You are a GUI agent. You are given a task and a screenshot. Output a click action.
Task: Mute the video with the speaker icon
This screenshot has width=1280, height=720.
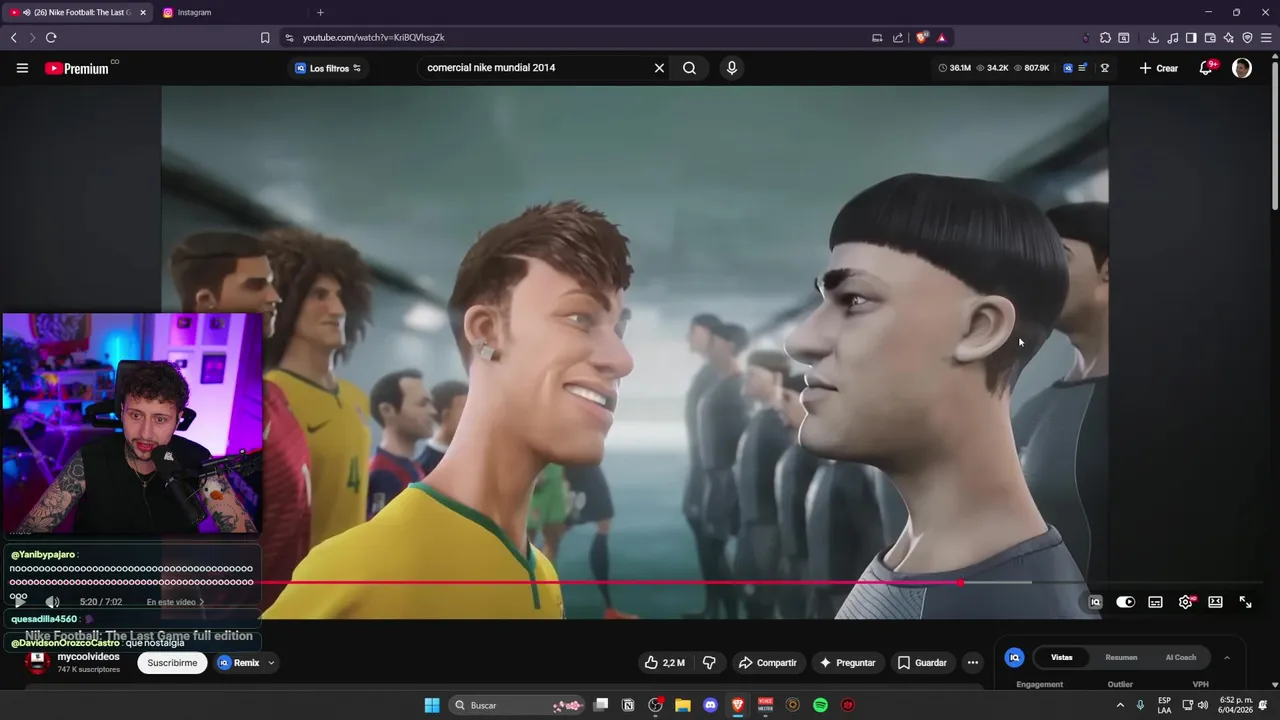52,602
